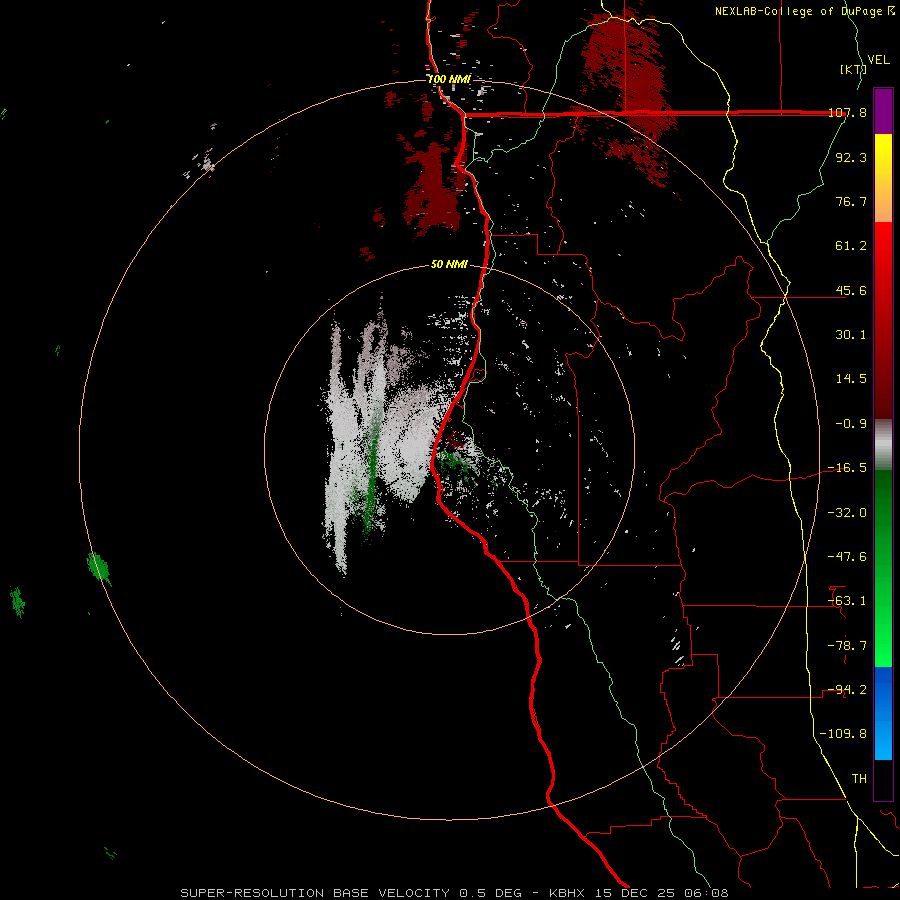Click the -16.5 velocity scale value
The height and width of the screenshot is (900, 900).
click(x=847, y=468)
